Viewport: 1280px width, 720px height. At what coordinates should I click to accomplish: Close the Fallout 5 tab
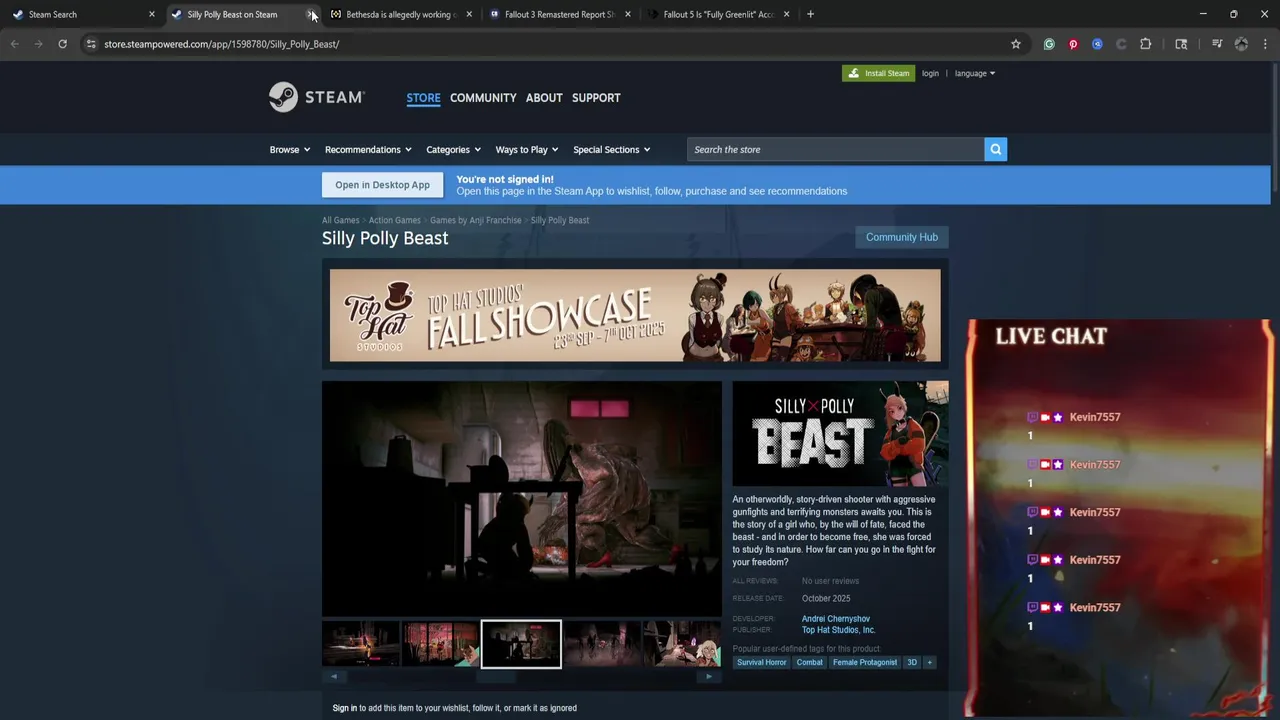(786, 14)
